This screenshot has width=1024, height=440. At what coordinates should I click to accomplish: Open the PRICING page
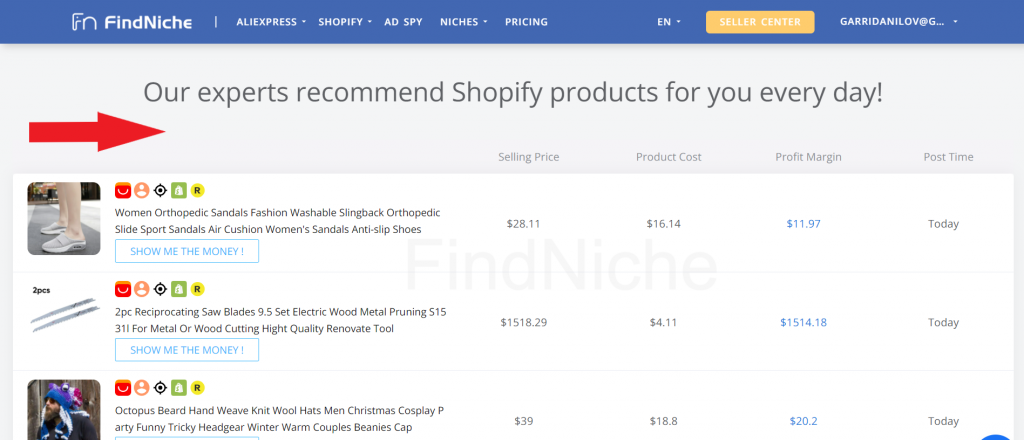pos(526,22)
